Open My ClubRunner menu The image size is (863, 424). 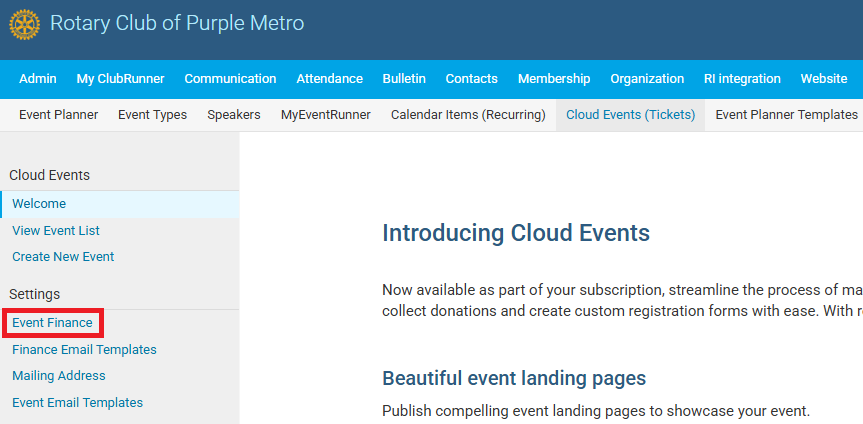point(121,79)
